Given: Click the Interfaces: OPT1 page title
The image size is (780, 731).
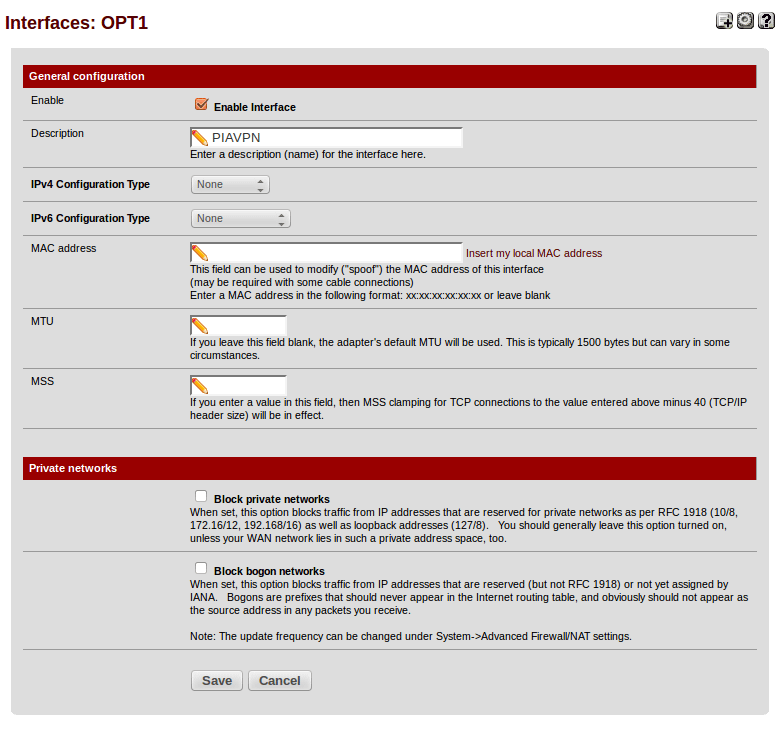Looking at the screenshot, I should point(76,23).
